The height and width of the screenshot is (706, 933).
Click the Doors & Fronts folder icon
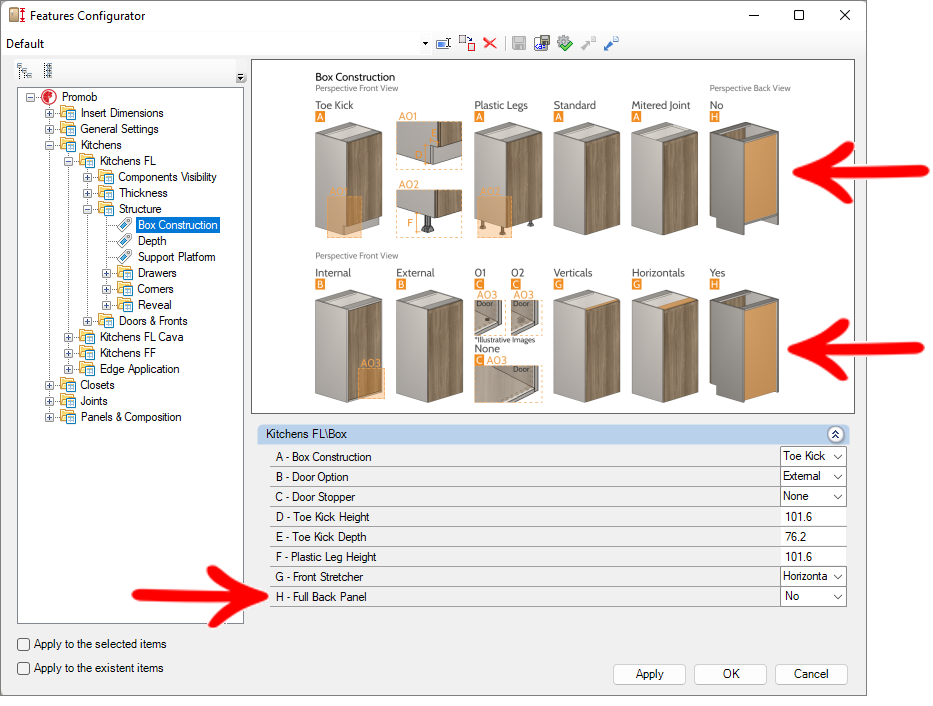[x=106, y=321]
